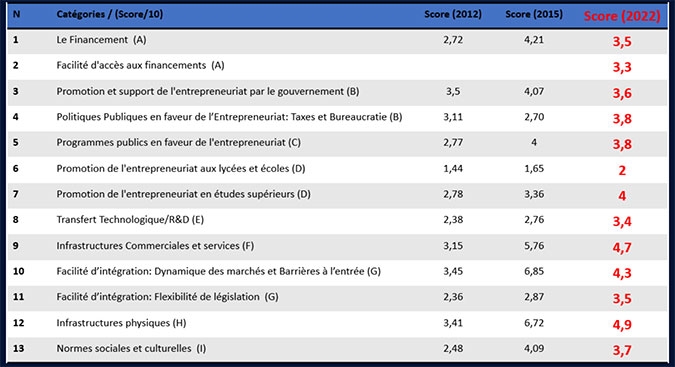Click the red 4,9 score for physical infrastructures
Screen dimensions: 675x367
[622, 324]
